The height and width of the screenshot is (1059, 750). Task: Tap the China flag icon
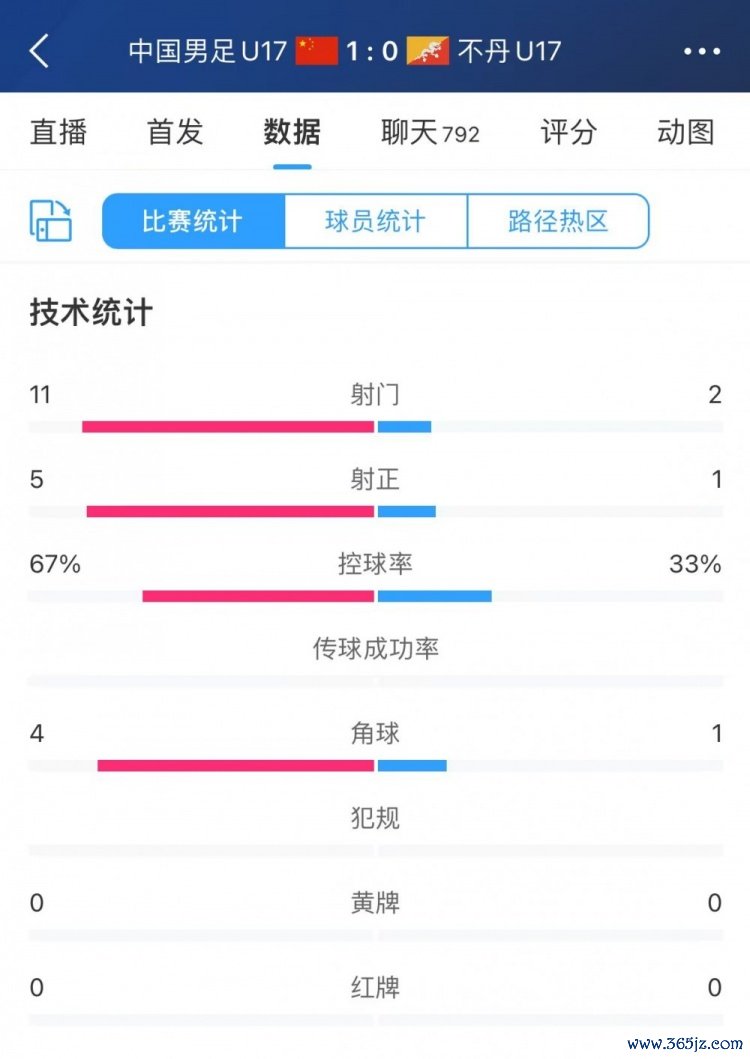point(317,51)
